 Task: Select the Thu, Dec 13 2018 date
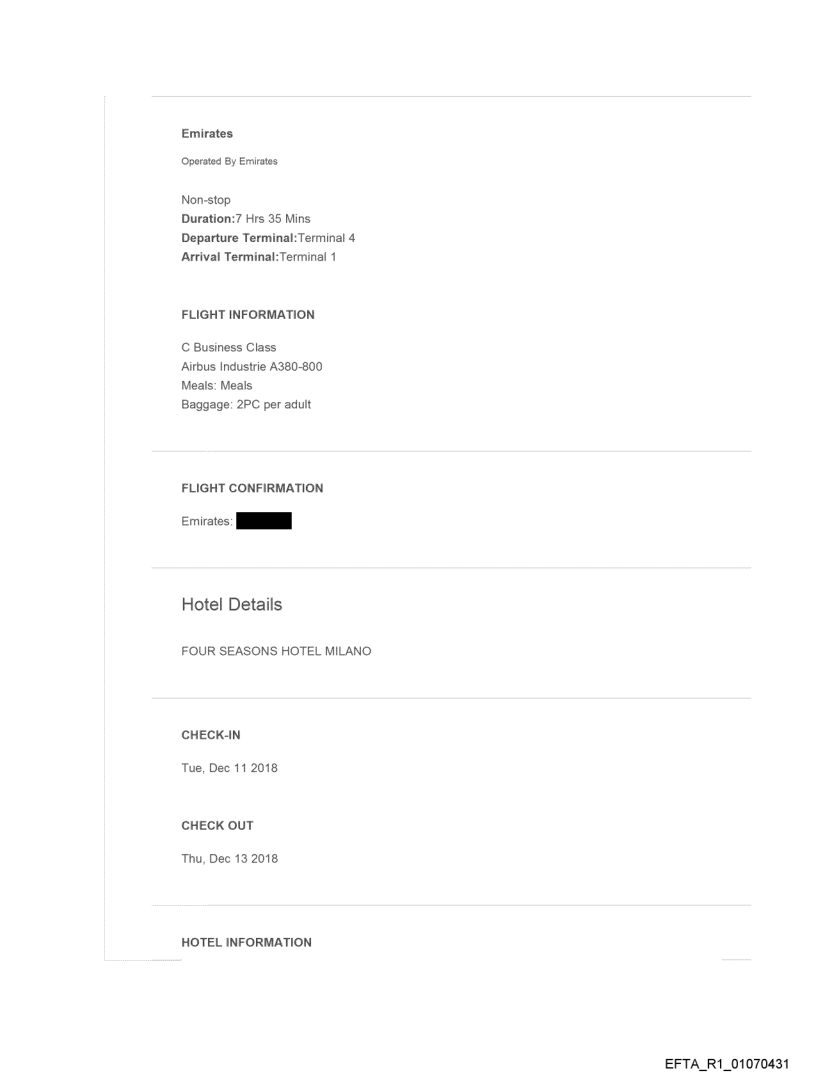[229, 858]
